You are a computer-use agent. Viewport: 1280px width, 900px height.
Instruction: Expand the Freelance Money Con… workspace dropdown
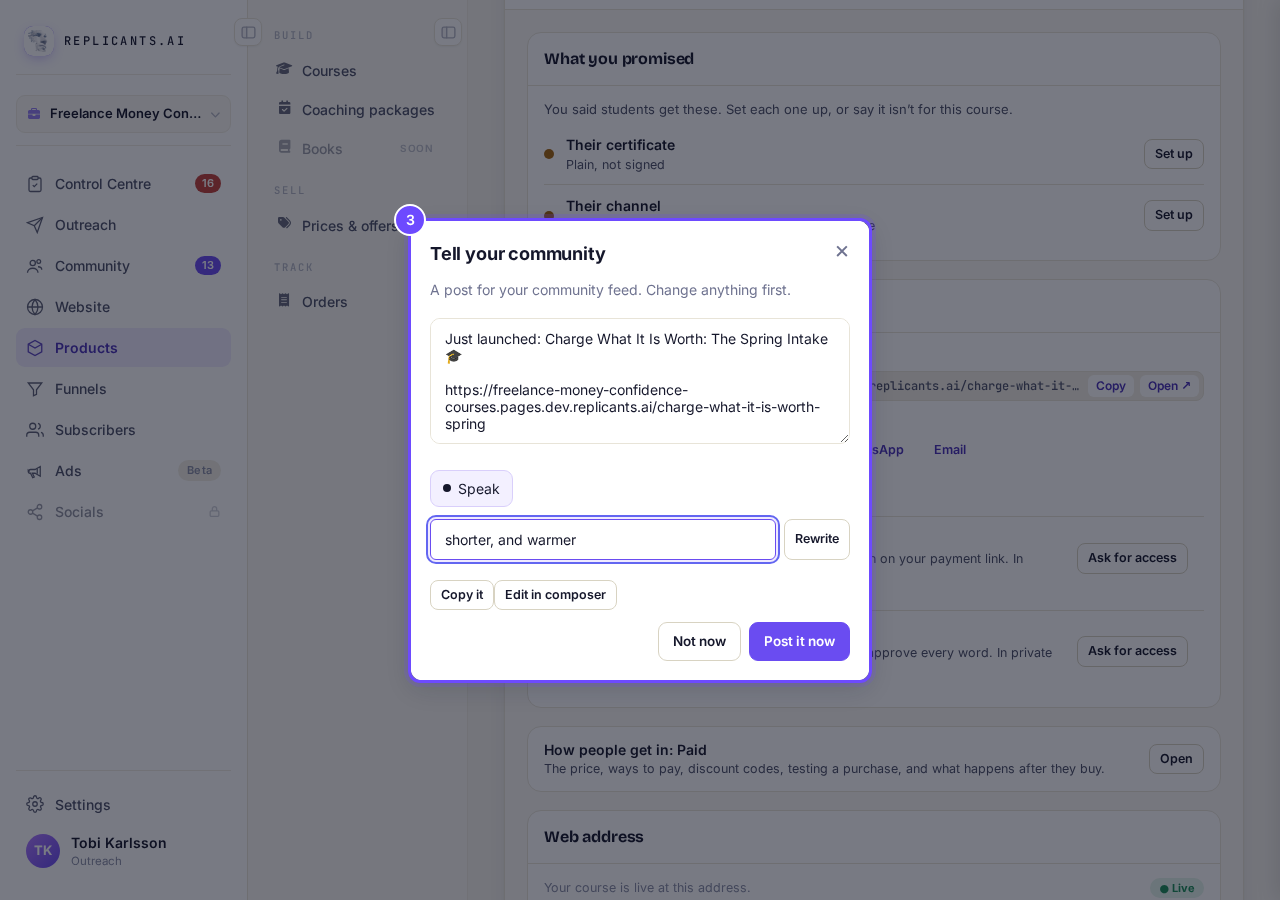[x=123, y=114]
